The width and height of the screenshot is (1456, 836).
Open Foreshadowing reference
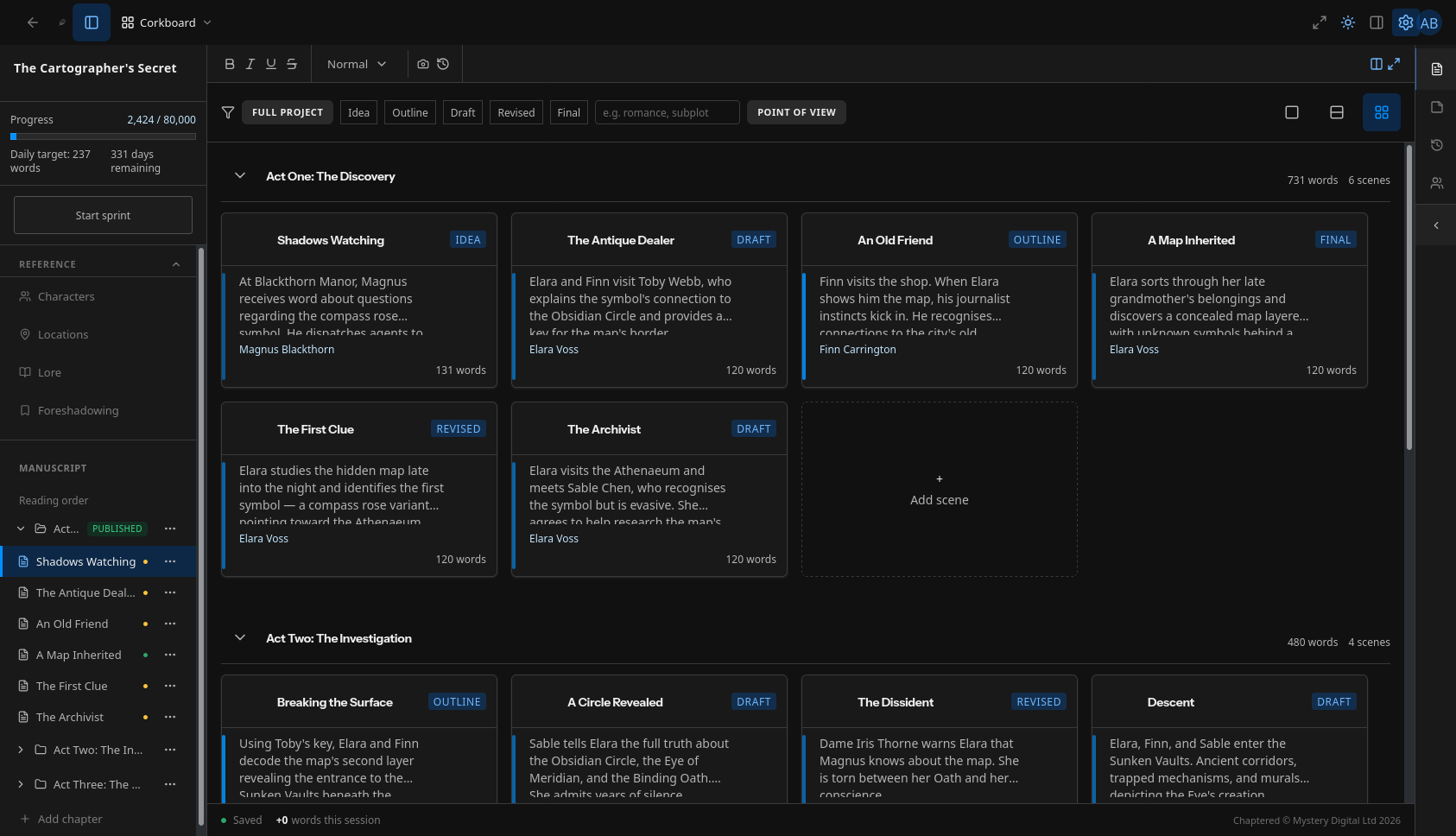(99, 410)
